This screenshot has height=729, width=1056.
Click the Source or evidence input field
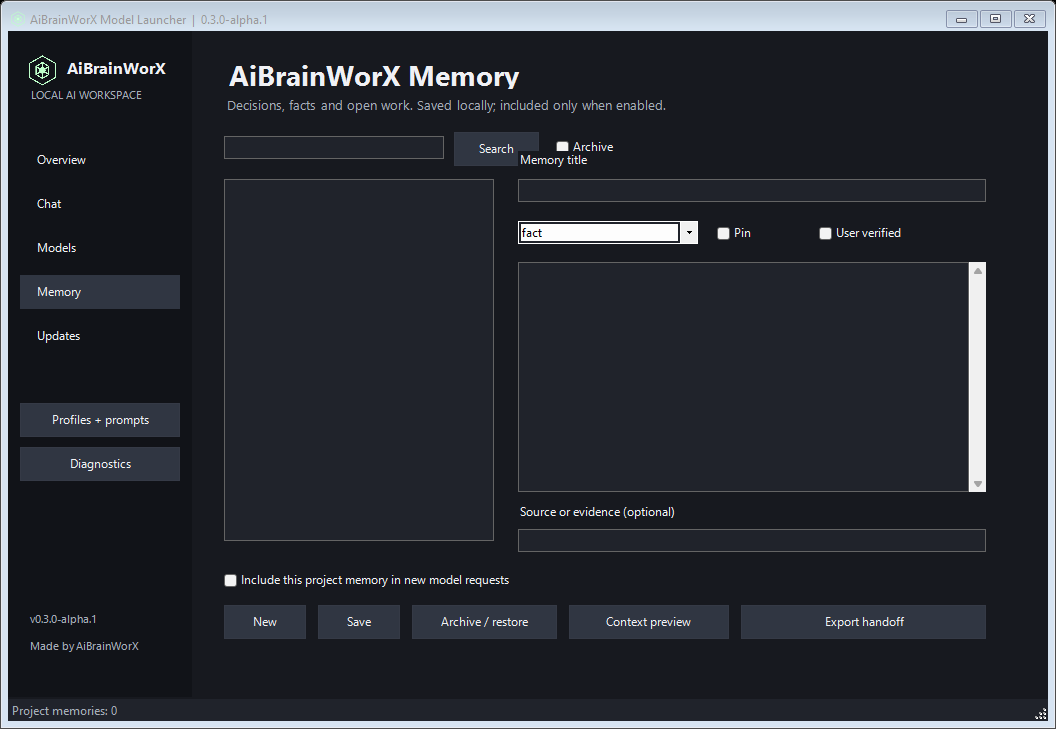752,540
